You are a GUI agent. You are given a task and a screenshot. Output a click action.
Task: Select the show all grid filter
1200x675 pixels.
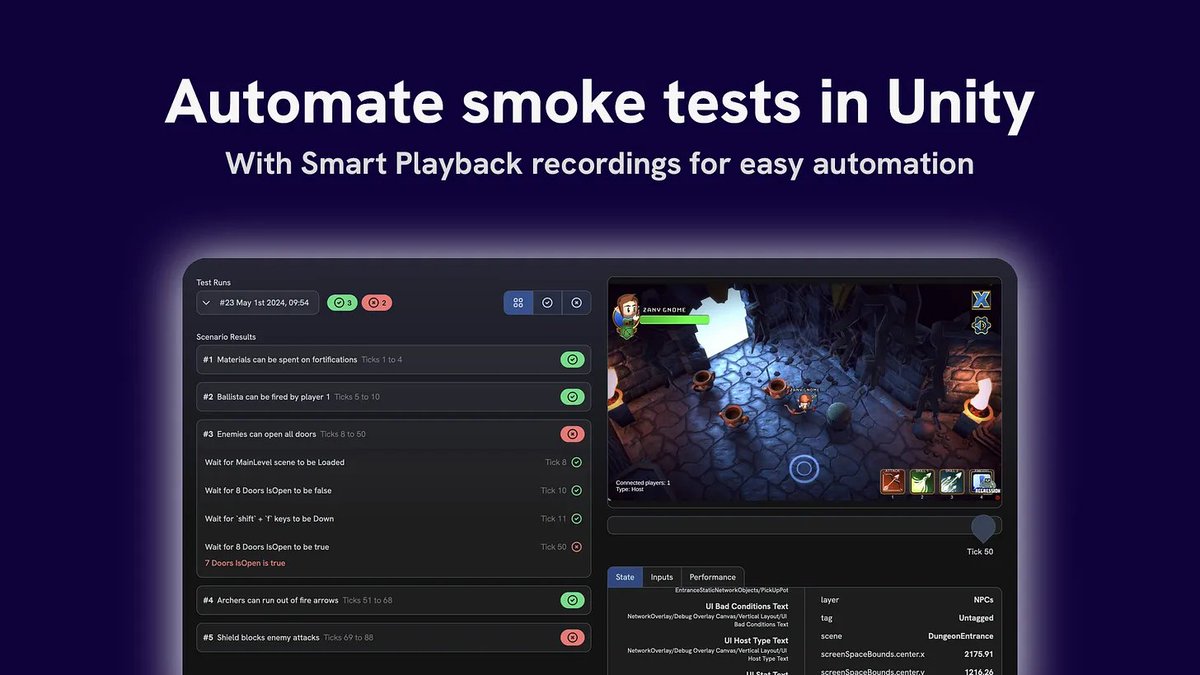click(x=518, y=302)
